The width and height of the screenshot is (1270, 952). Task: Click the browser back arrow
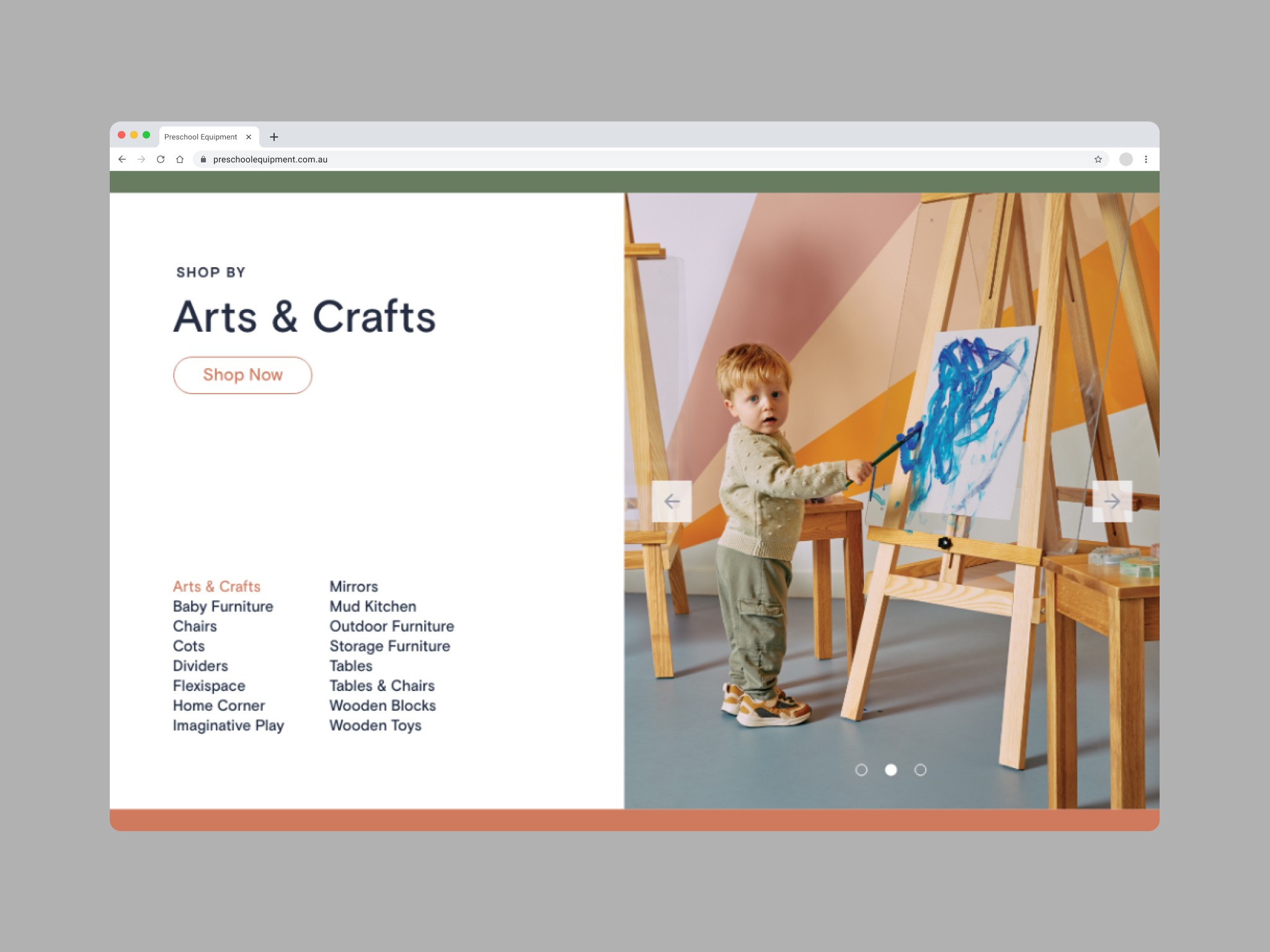[x=122, y=159]
